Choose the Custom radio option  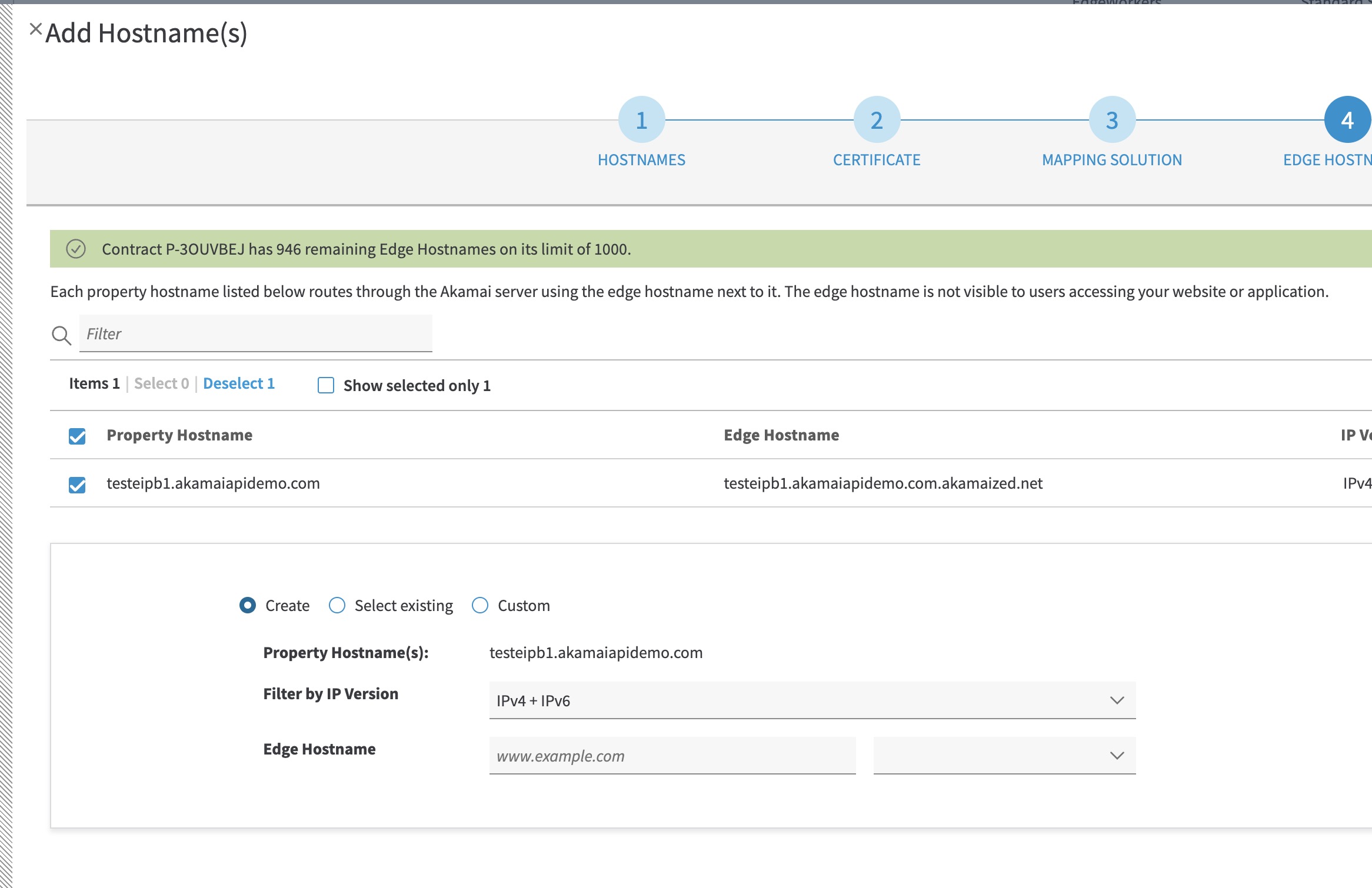click(x=480, y=605)
